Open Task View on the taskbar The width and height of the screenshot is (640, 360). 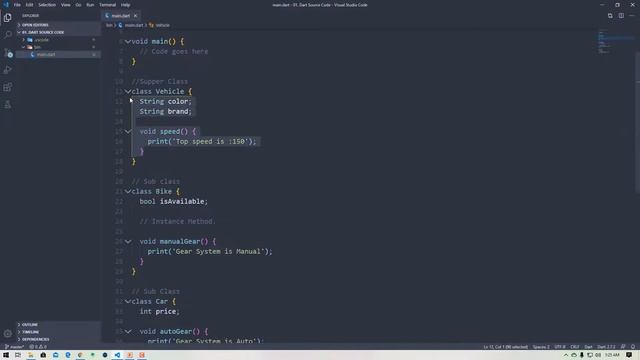tap(18, 355)
